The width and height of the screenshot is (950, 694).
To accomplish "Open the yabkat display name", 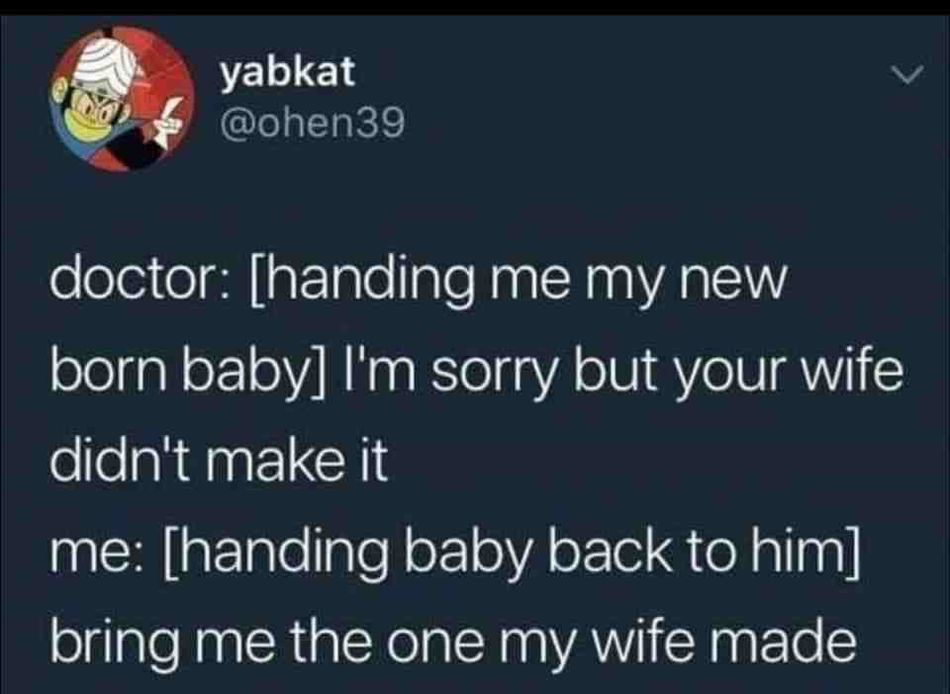I will coord(287,72).
